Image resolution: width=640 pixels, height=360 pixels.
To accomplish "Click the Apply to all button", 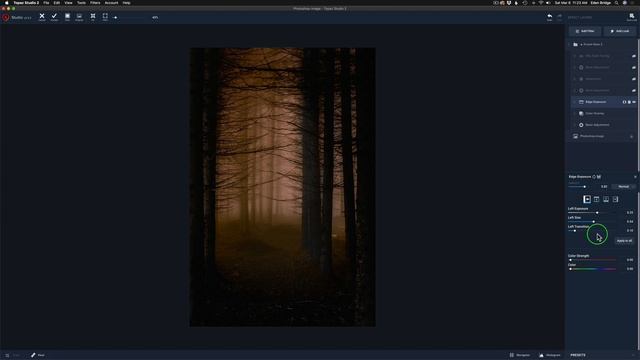I will point(624,241).
